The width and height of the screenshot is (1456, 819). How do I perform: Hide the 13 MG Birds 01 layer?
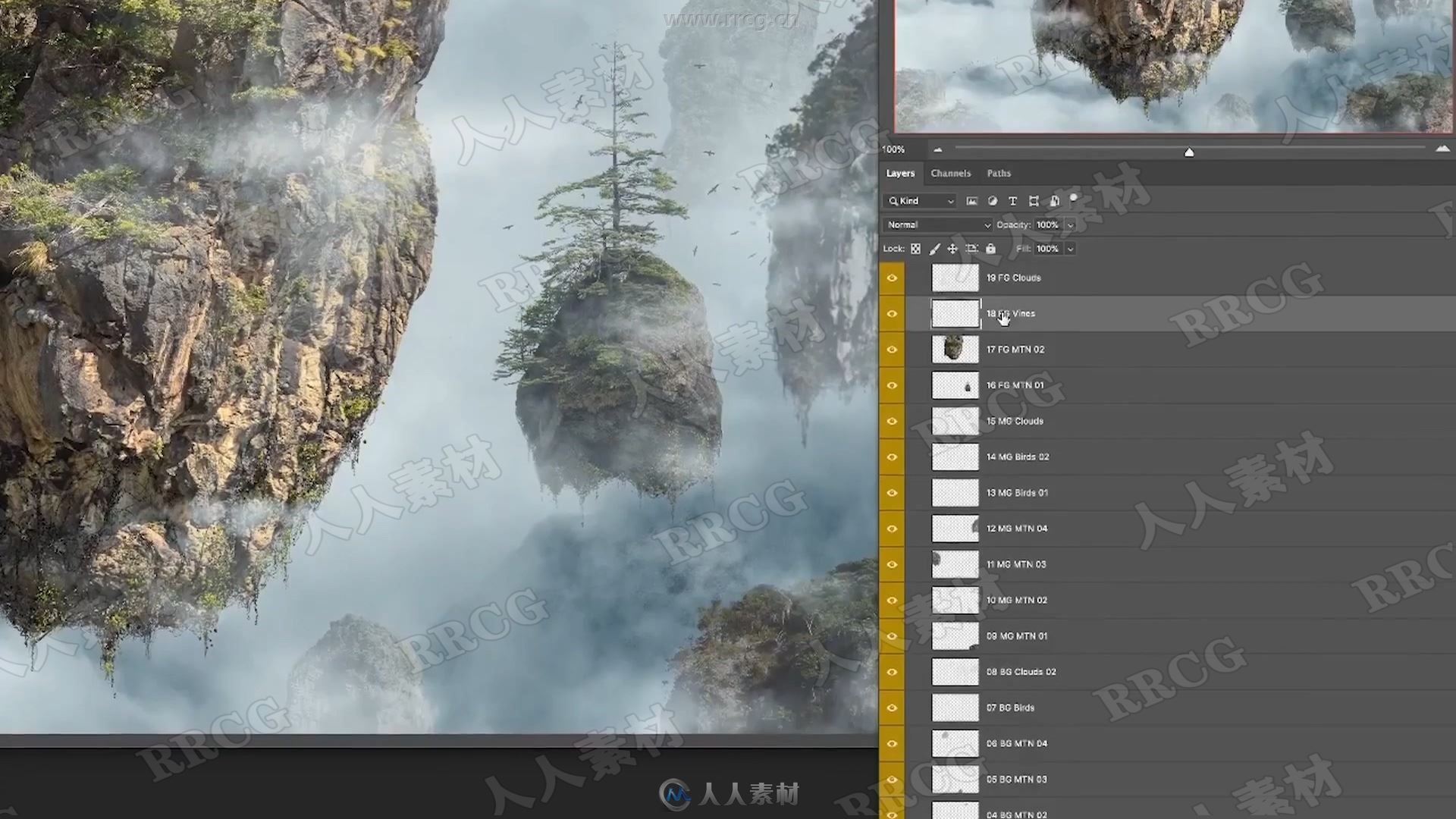pyautogui.click(x=892, y=493)
